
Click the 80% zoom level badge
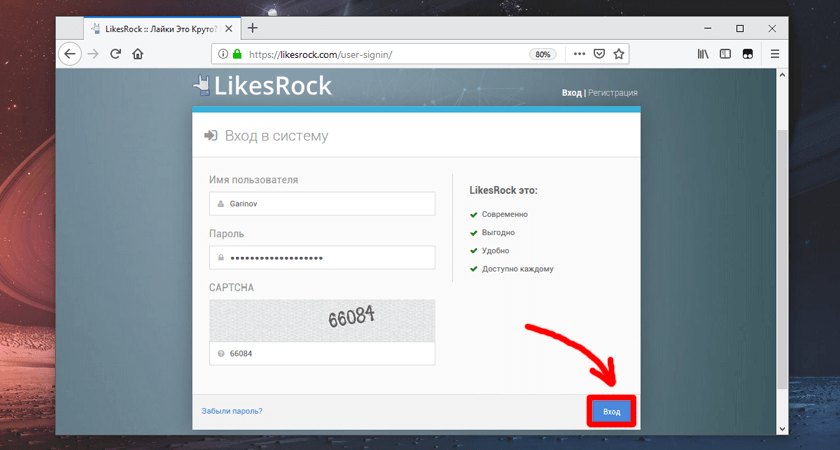543,54
